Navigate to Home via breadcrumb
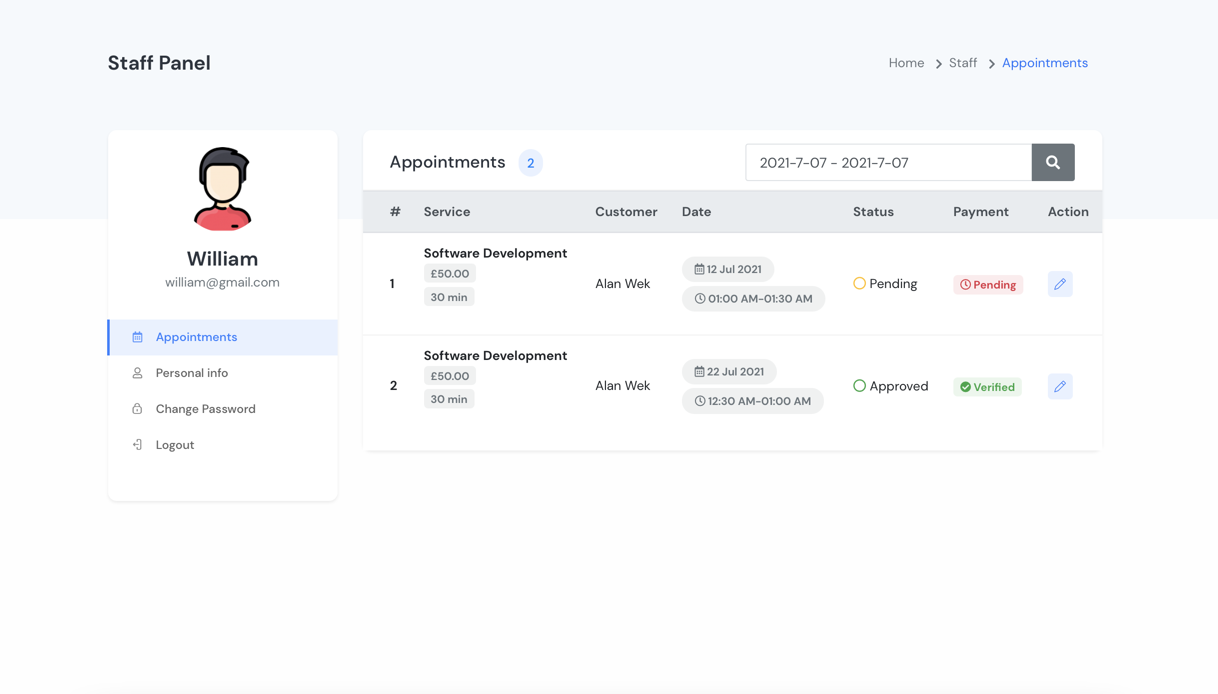Viewport: 1218px width, 694px height. (906, 63)
